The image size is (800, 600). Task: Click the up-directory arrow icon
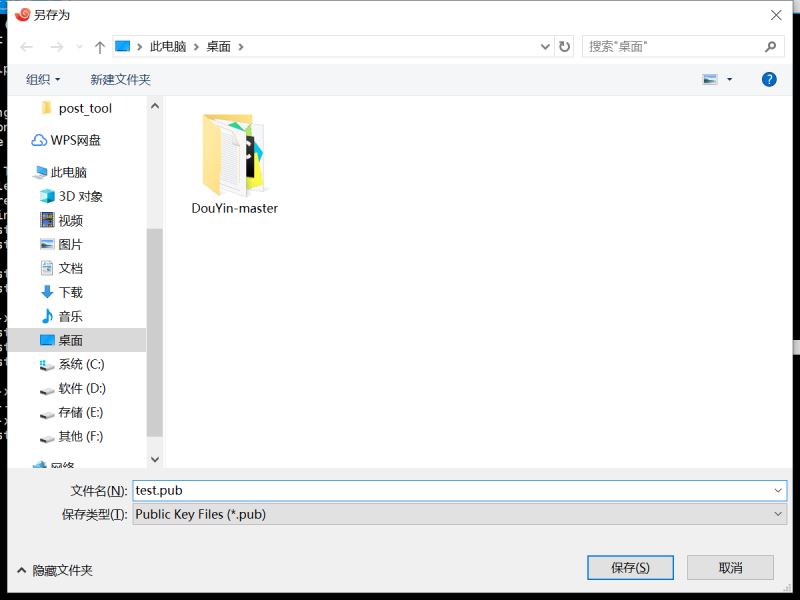100,47
